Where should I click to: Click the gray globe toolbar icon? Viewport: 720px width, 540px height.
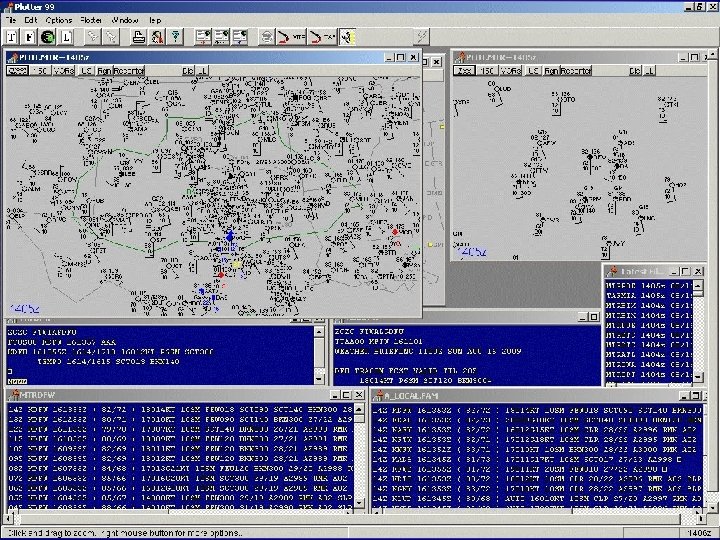[x=266, y=37]
